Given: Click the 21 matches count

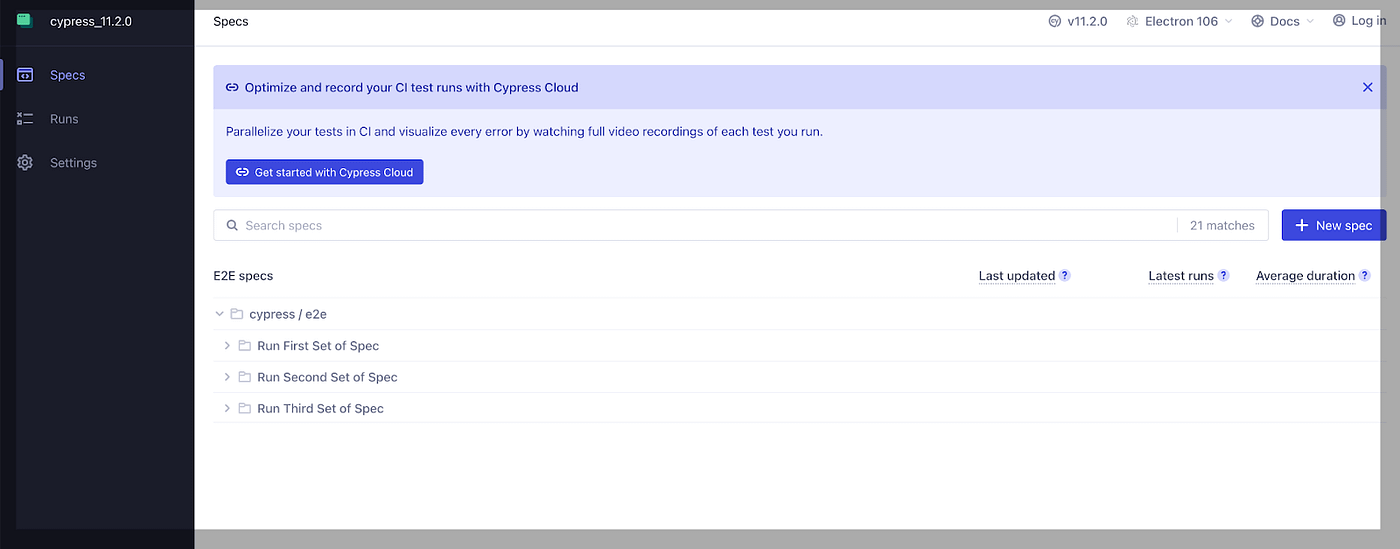Looking at the screenshot, I should click(x=1222, y=226).
